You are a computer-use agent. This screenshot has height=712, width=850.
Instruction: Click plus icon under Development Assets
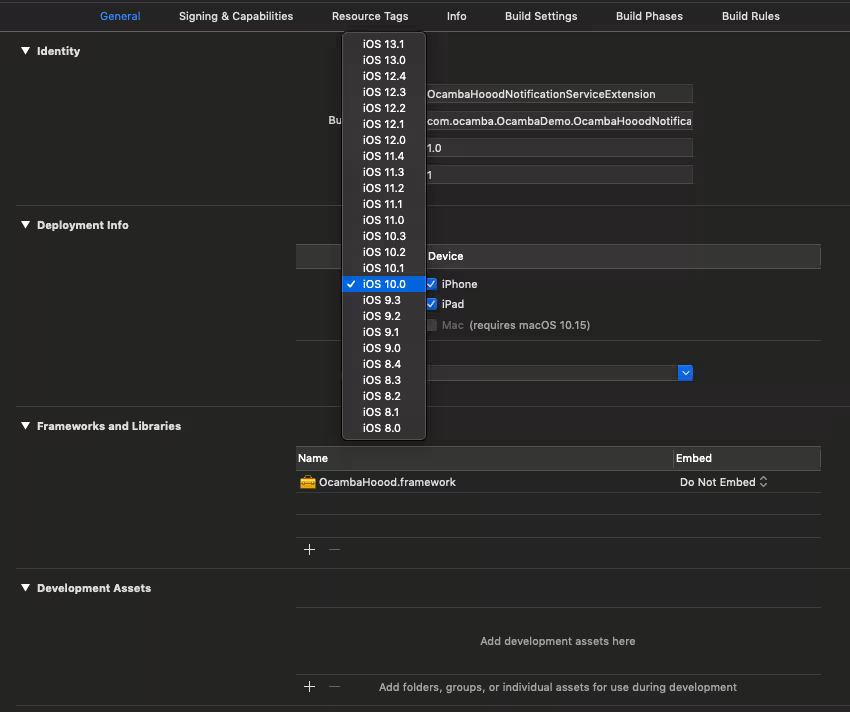[x=309, y=687]
